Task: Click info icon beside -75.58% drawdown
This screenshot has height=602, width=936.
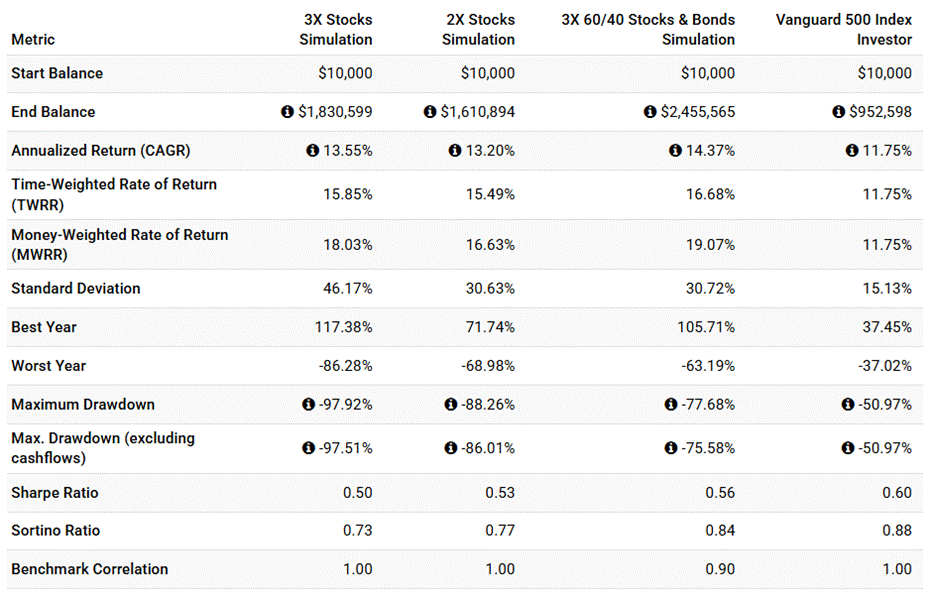Action: (x=670, y=448)
